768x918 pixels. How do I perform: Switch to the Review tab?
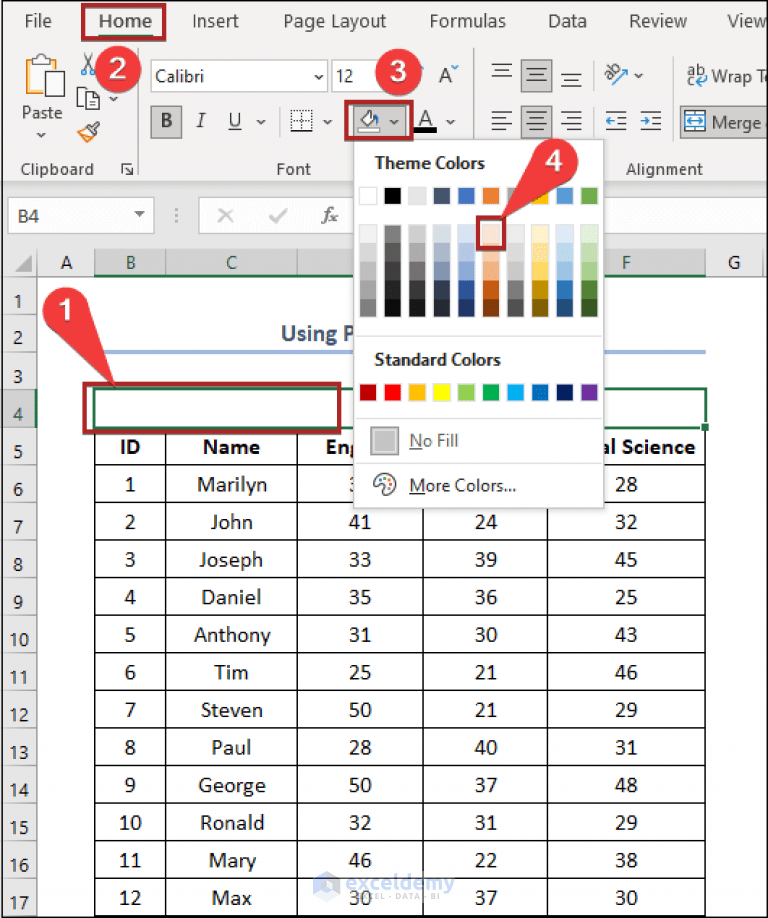657,21
